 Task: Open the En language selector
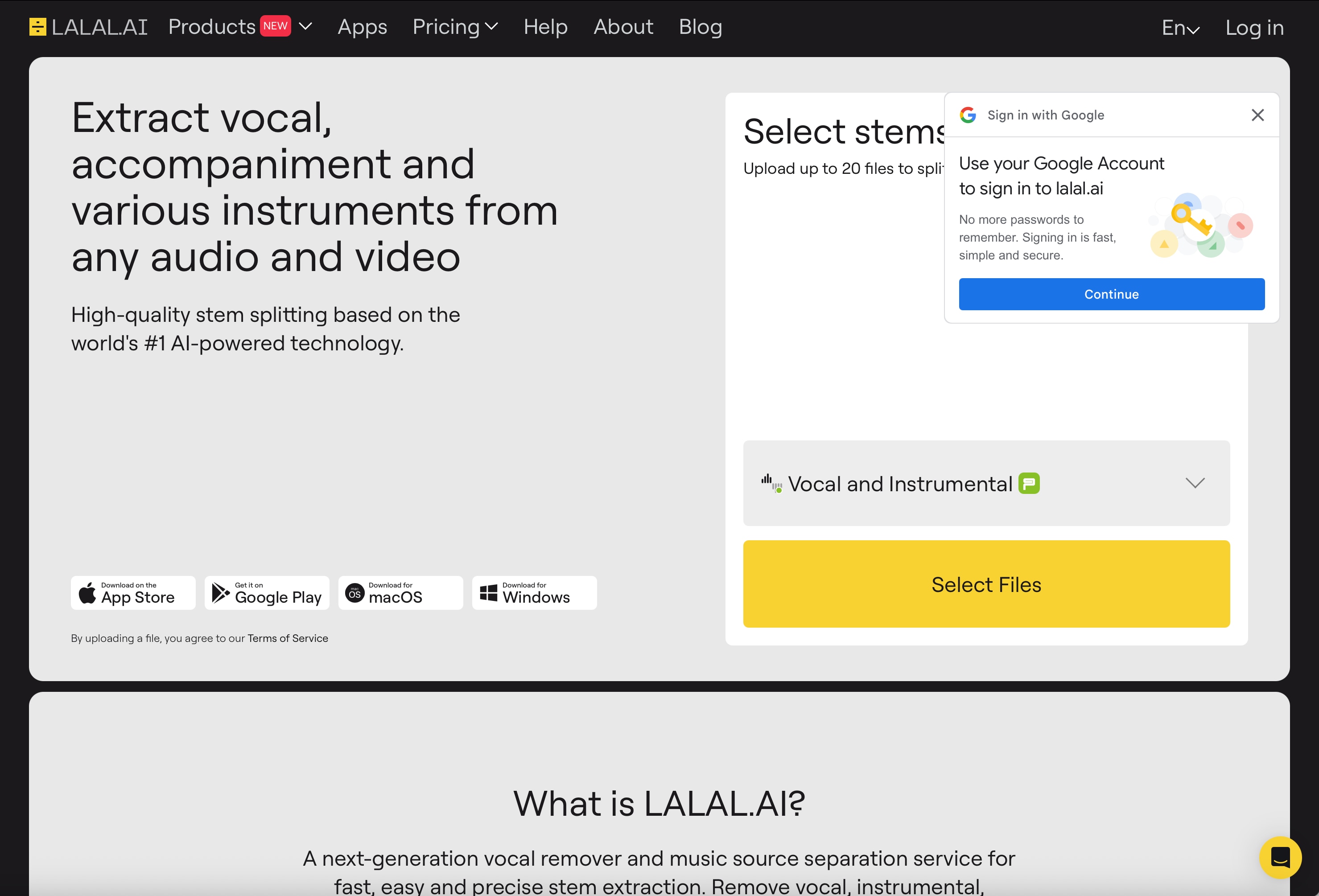[x=1180, y=28]
